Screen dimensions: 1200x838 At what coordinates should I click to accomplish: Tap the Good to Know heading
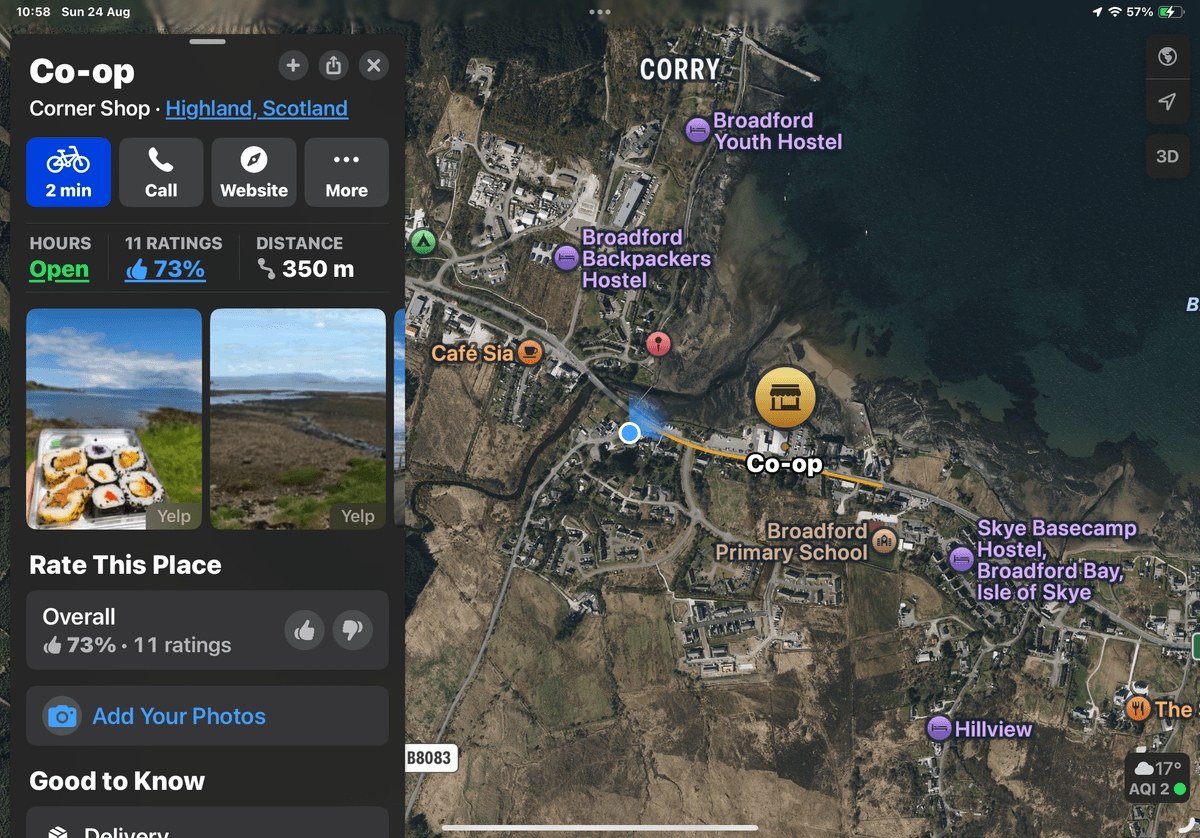click(117, 781)
